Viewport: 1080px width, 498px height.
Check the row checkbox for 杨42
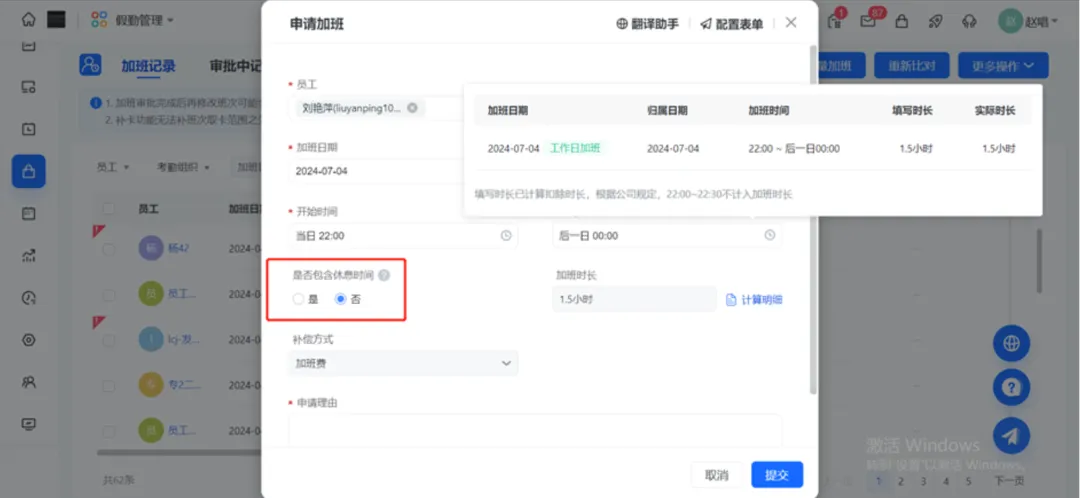[x=108, y=249]
